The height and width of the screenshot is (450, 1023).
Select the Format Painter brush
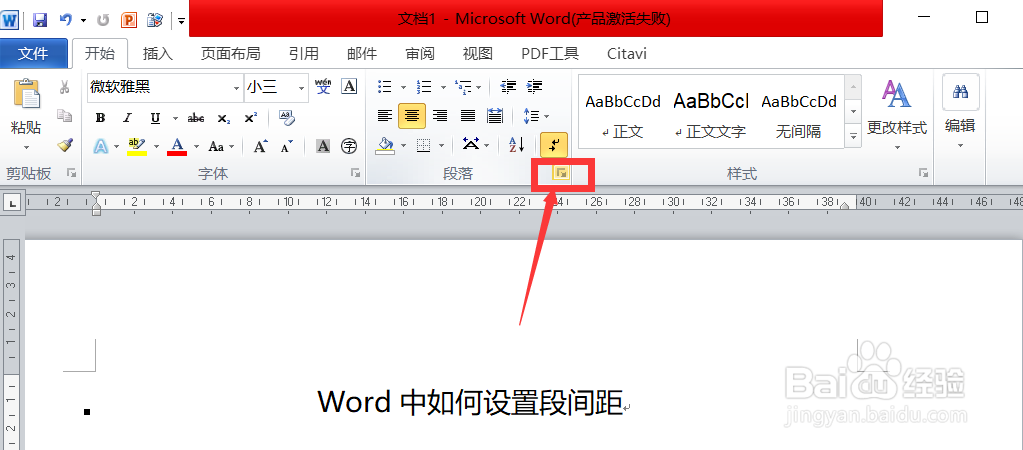65,145
